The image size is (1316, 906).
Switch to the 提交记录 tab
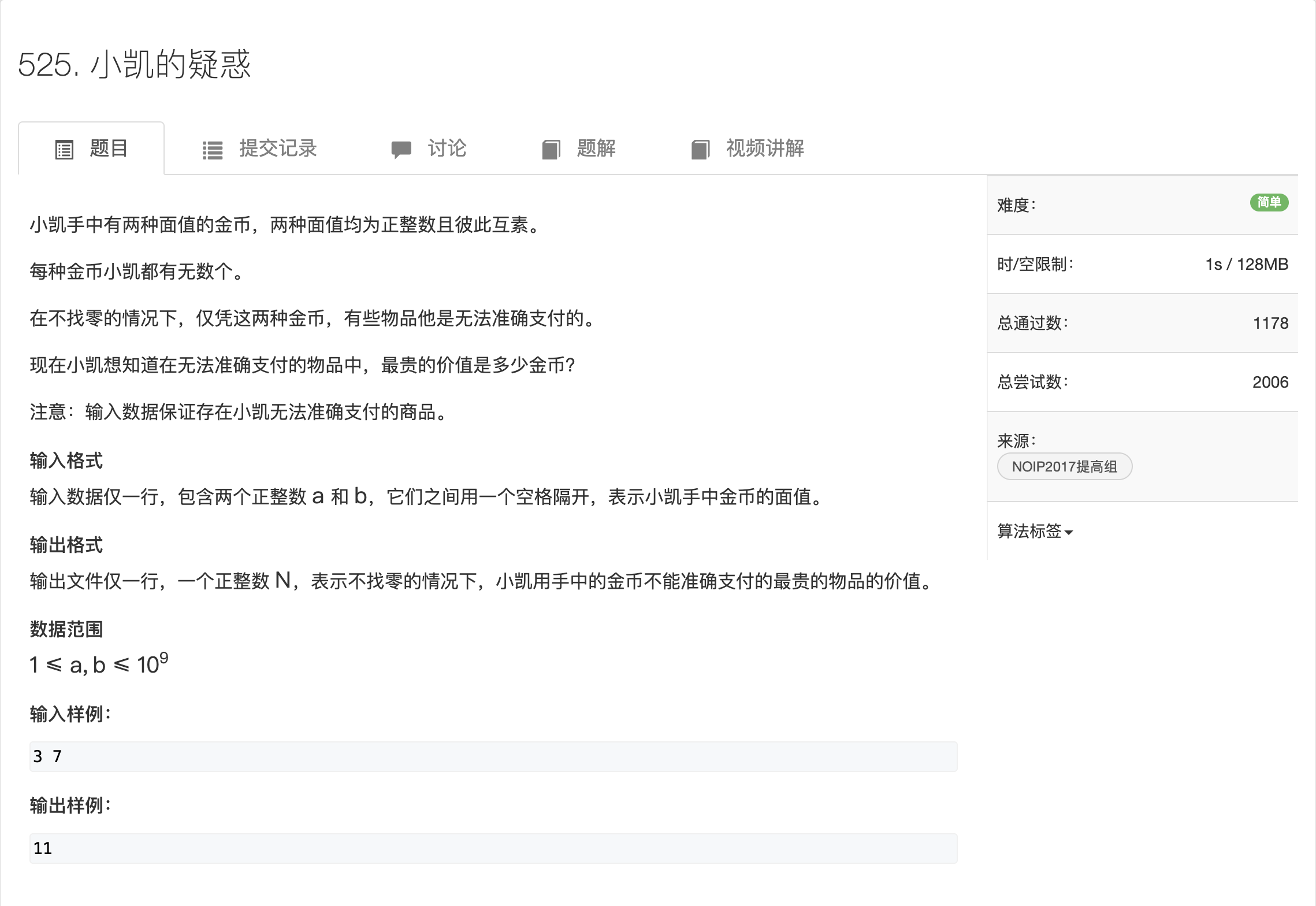pos(277,150)
